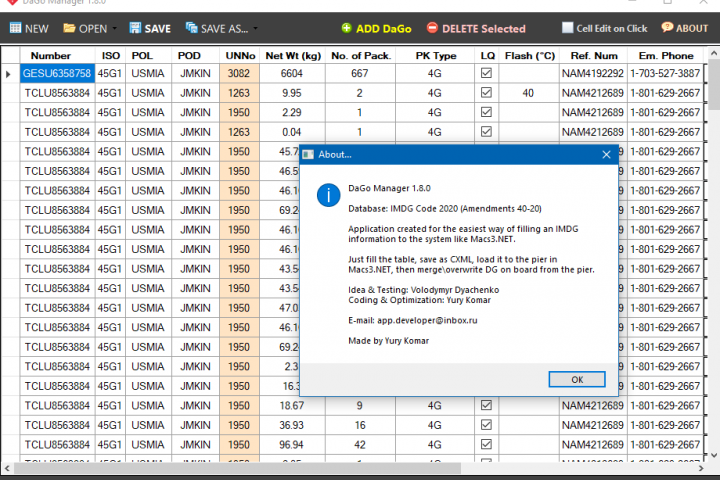The width and height of the screenshot is (720, 480).
Task: Toggle Cell Edit on Click checkbox
Action: click(568, 28)
